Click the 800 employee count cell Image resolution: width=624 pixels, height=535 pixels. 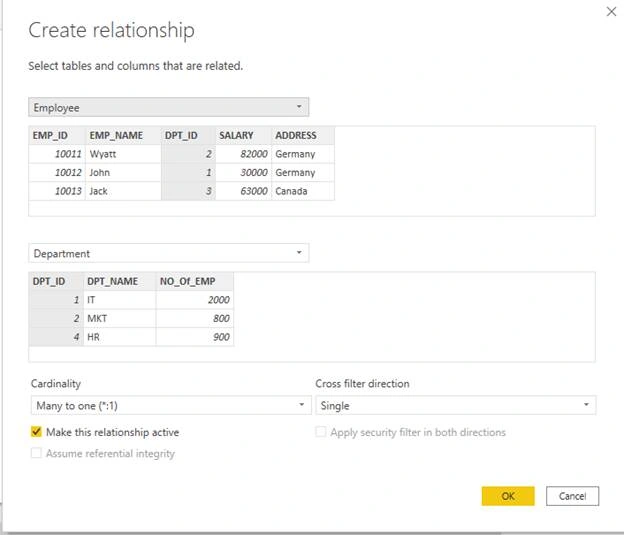tap(195, 318)
